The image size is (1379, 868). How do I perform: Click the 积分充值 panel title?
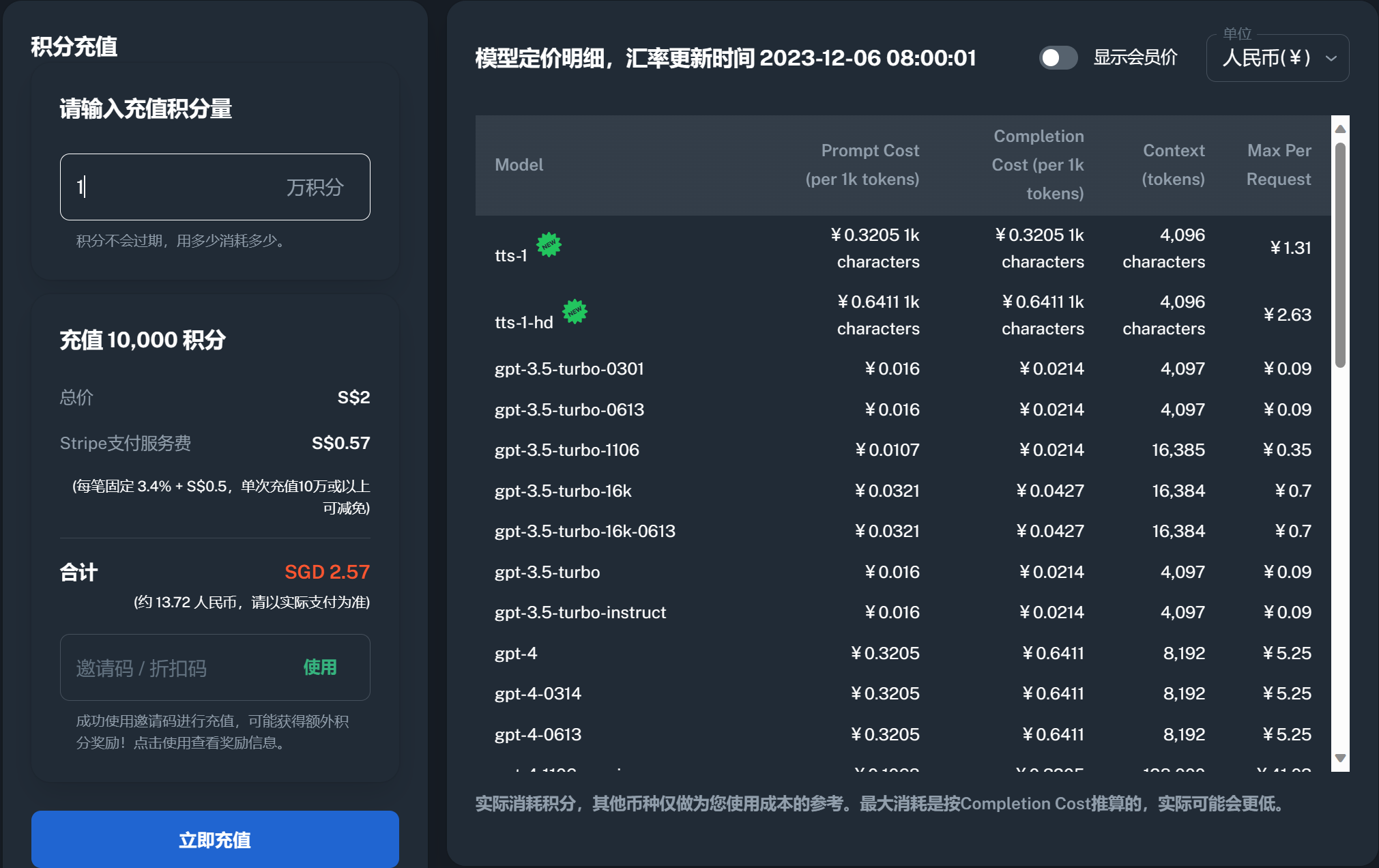(74, 46)
